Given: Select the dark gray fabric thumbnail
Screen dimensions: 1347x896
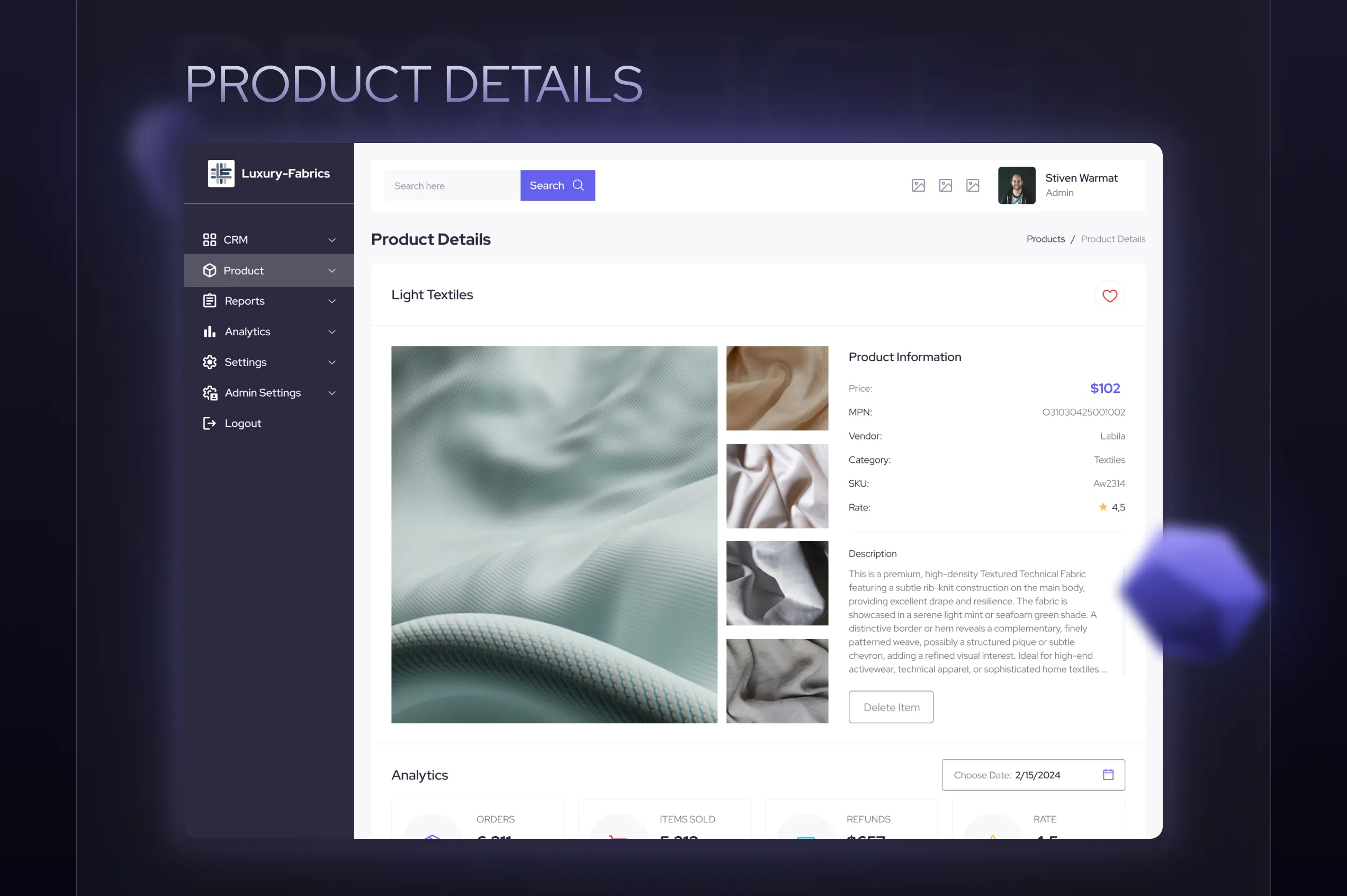Looking at the screenshot, I should tap(776, 584).
